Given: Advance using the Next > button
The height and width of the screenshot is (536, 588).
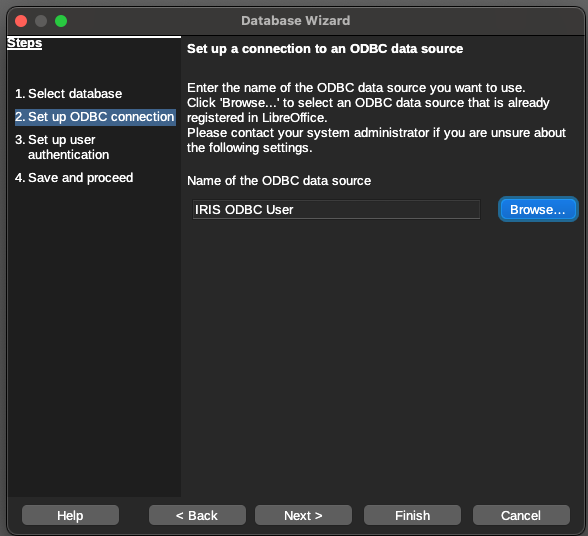Looking at the screenshot, I should tap(303, 515).
